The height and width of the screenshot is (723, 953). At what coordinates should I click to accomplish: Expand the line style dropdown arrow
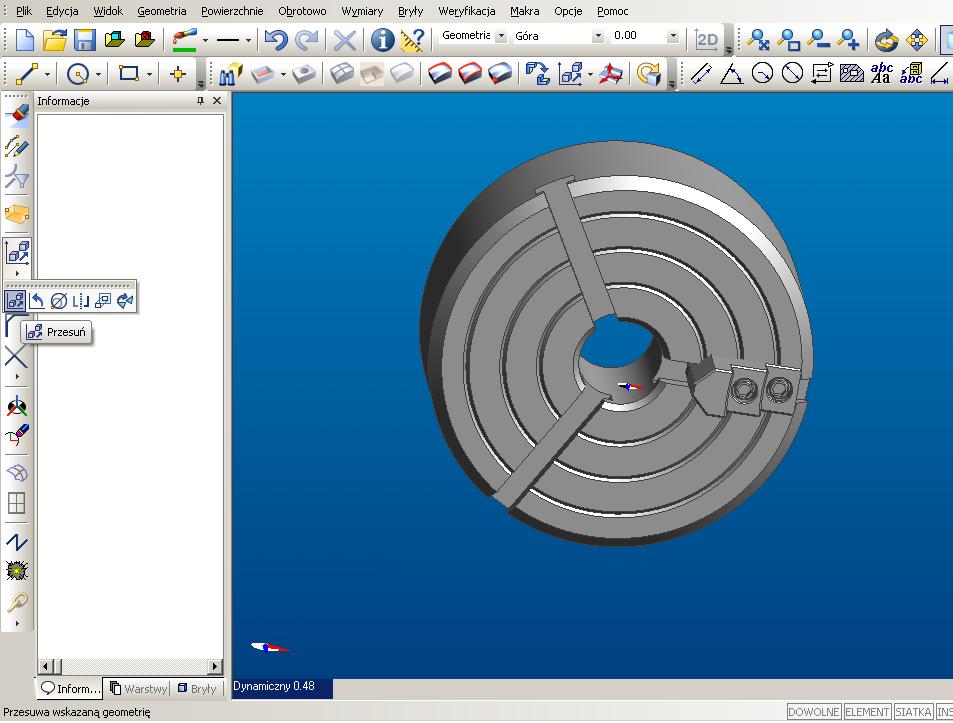248,41
